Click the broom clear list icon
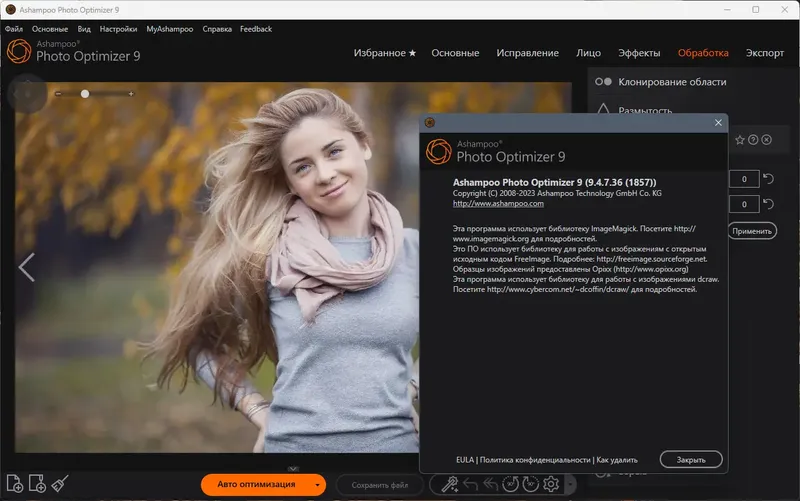The width and height of the screenshot is (800, 501). [x=60, y=483]
